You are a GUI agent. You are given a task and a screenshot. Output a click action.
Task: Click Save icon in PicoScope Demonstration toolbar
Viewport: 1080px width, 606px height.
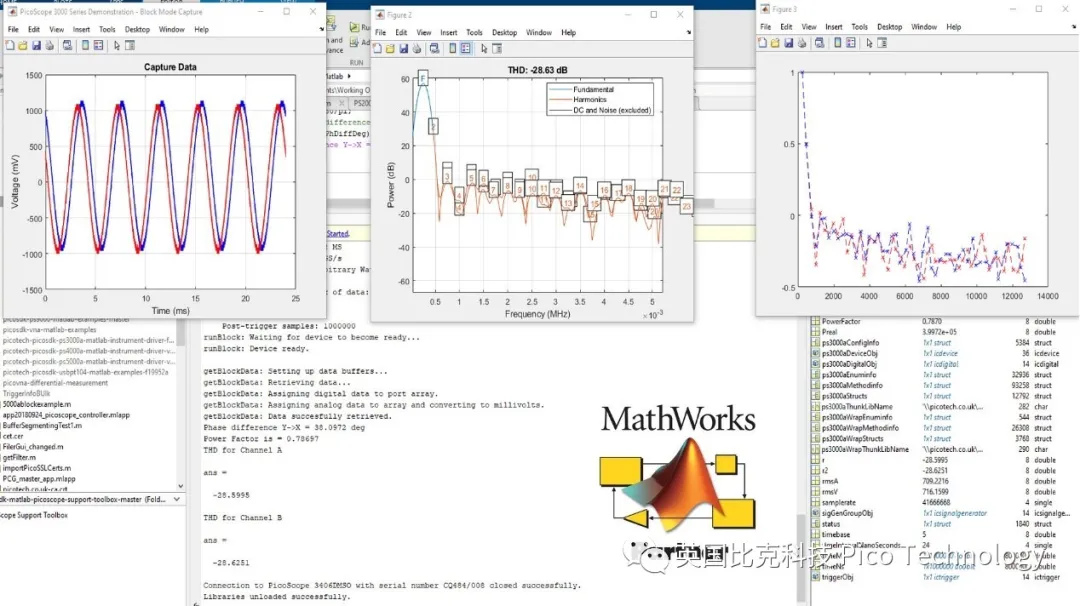tap(36, 45)
